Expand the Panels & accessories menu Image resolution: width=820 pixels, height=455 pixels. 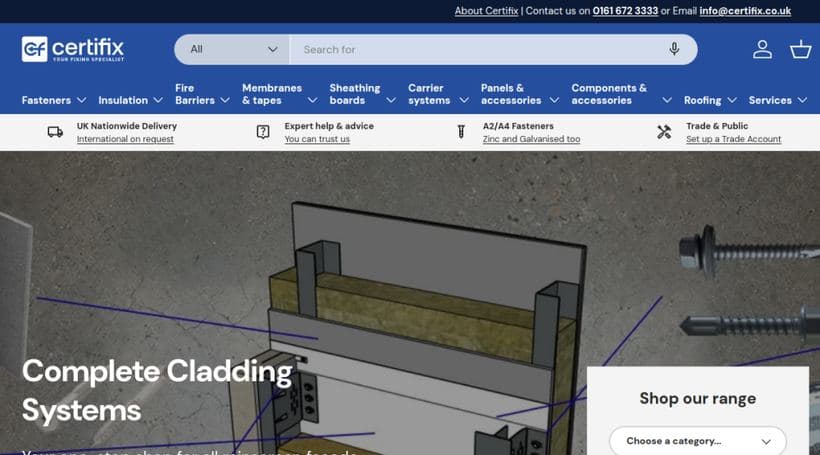click(520, 94)
